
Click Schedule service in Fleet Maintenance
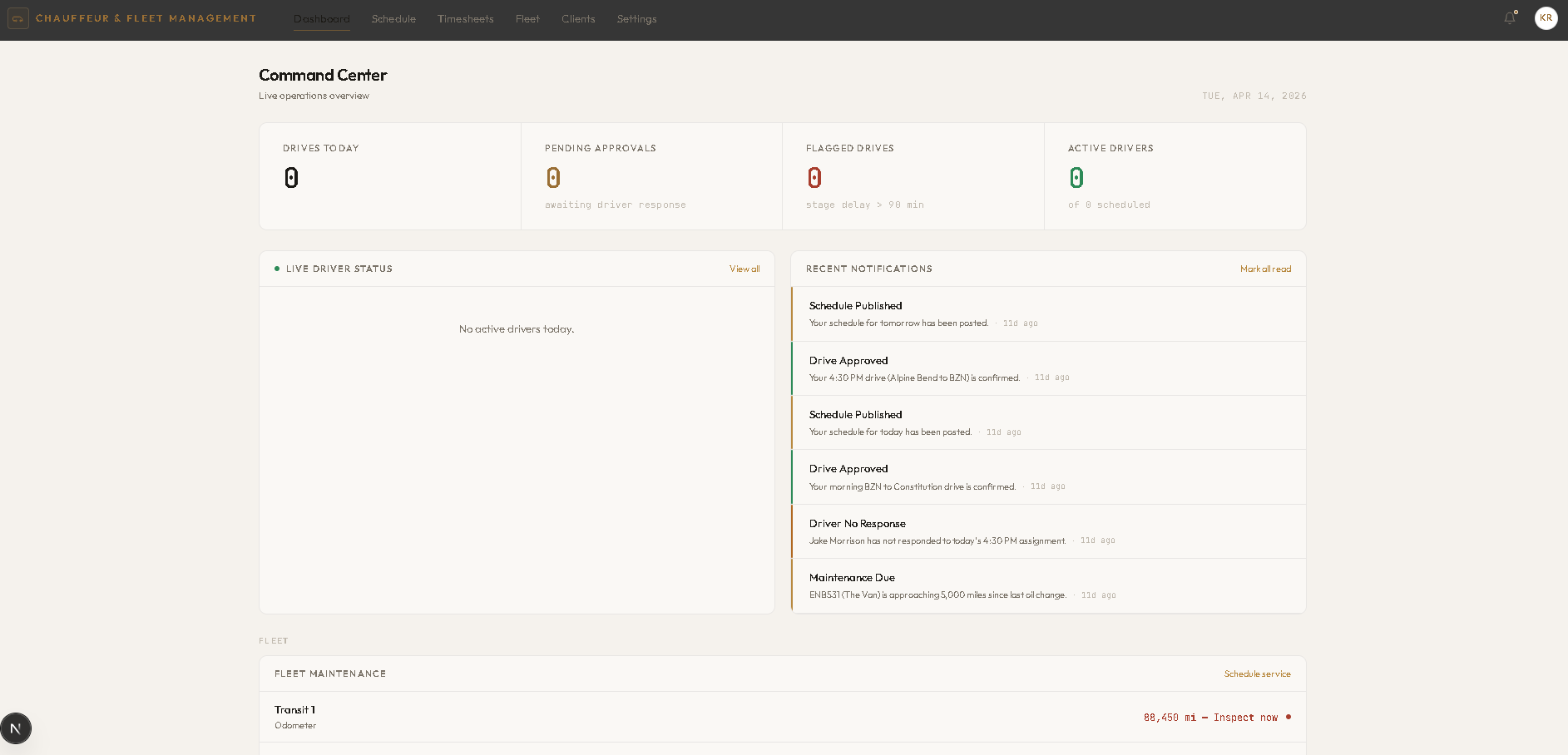coord(1257,674)
